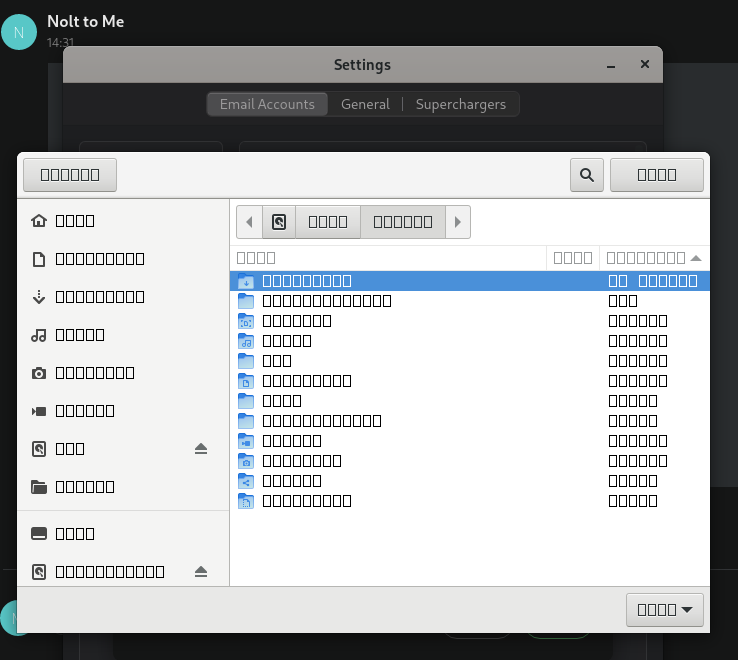
Task: Minimize the Settings window
Action: tap(611, 65)
